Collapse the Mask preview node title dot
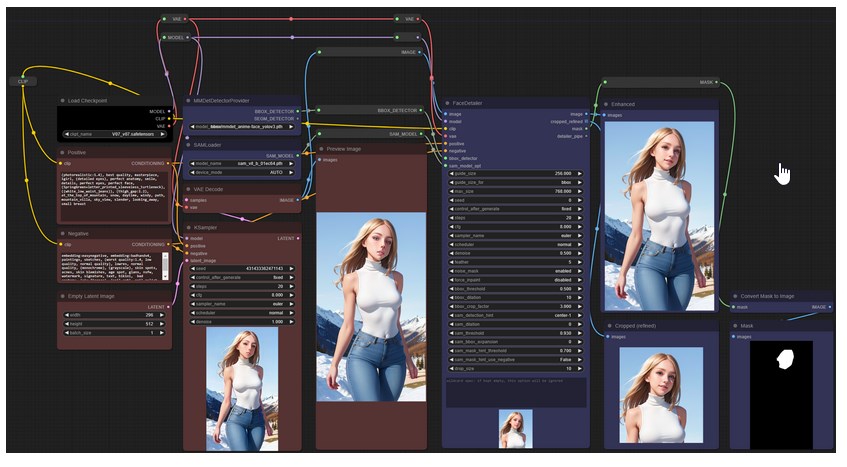The width and height of the screenshot is (847, 467). coord(735,326)
